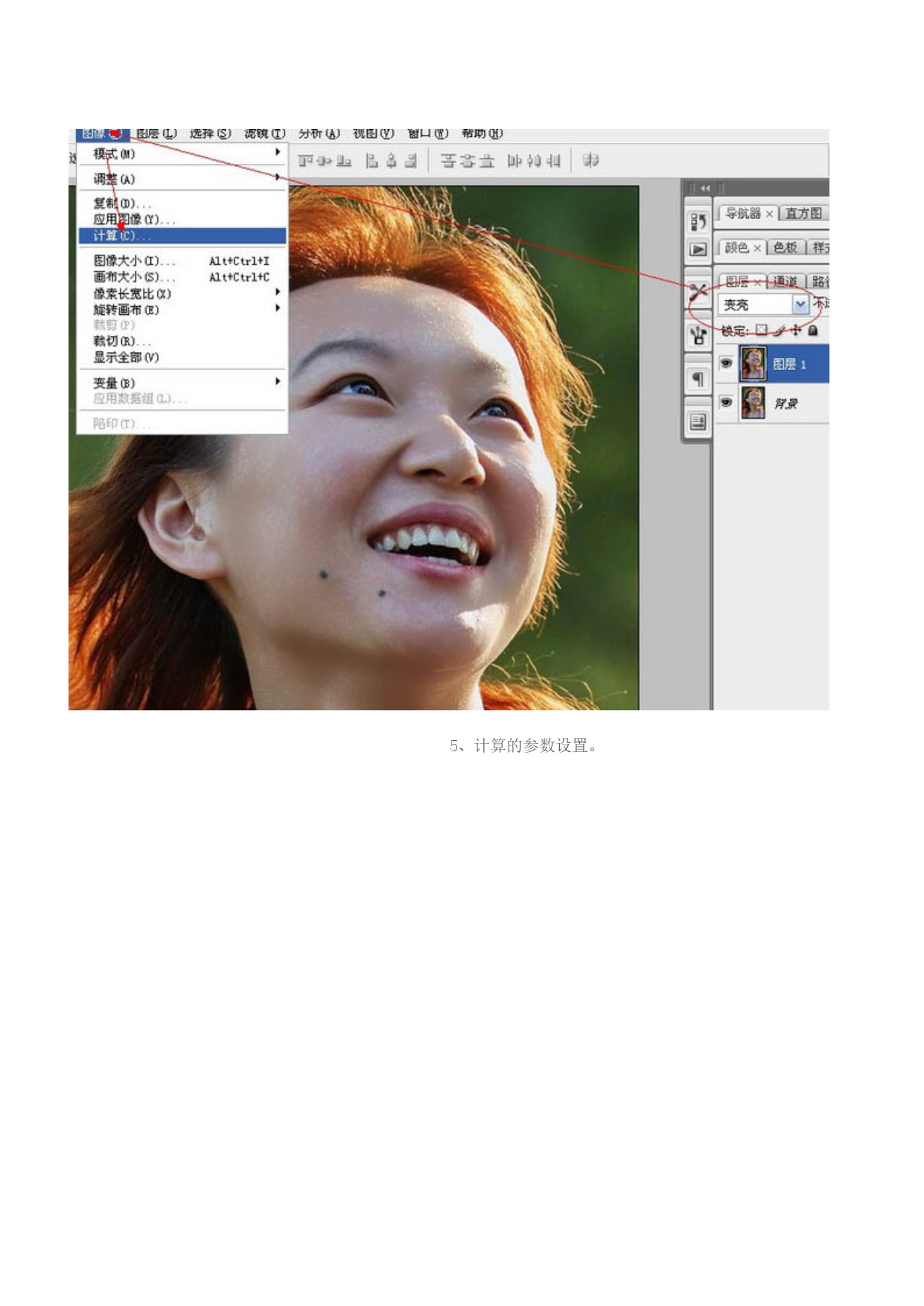Choose 计算 (C) from the image menu

tap(182, 236)
